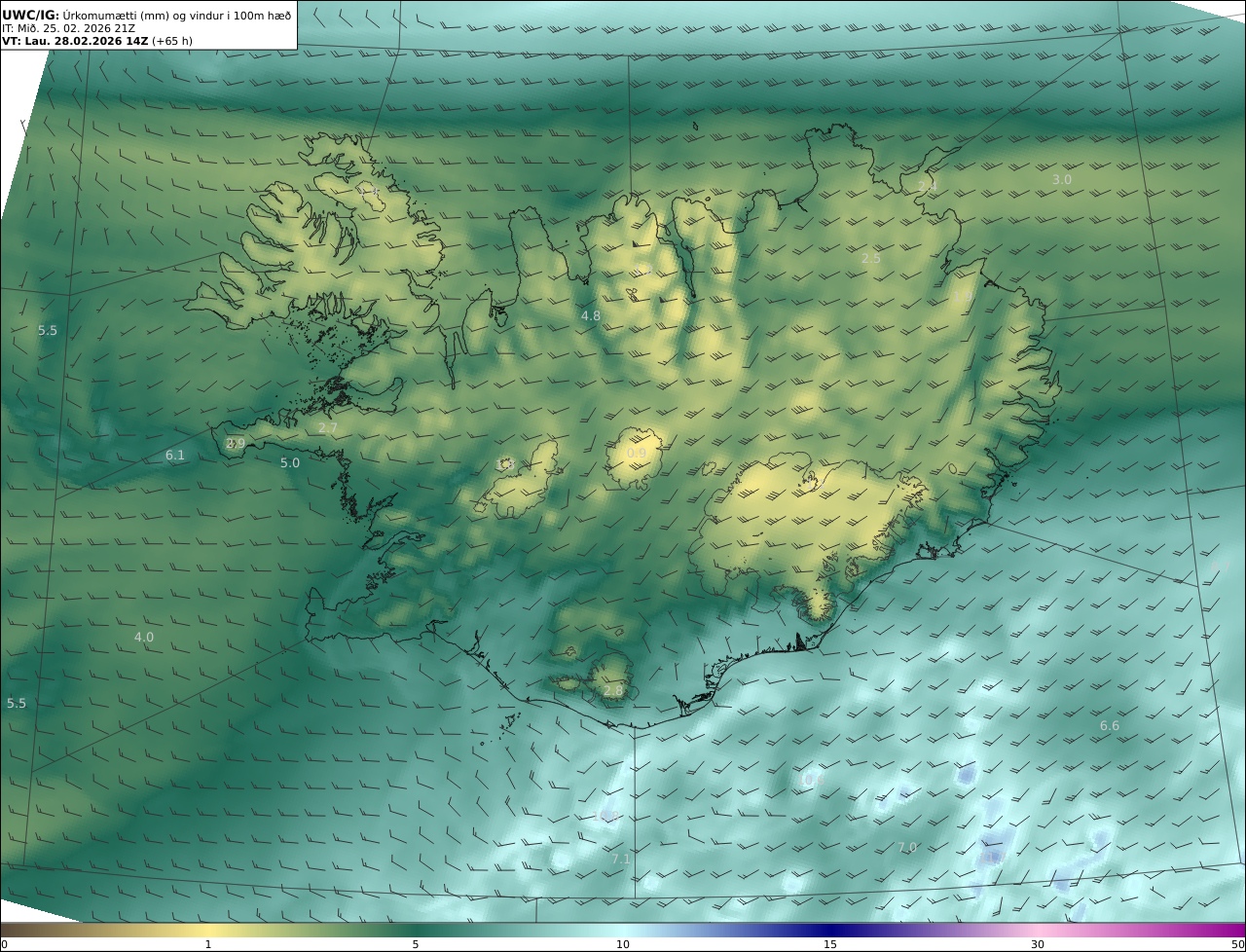
Task: Click the colorbar tick label '30'
Action: click(x=1038, y=944)
